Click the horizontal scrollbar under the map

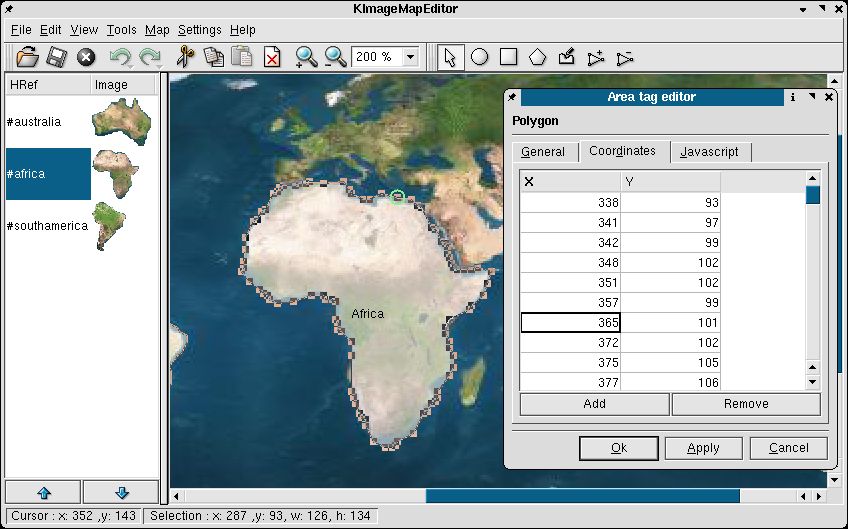pyautogui.click(x=582, y=496)
